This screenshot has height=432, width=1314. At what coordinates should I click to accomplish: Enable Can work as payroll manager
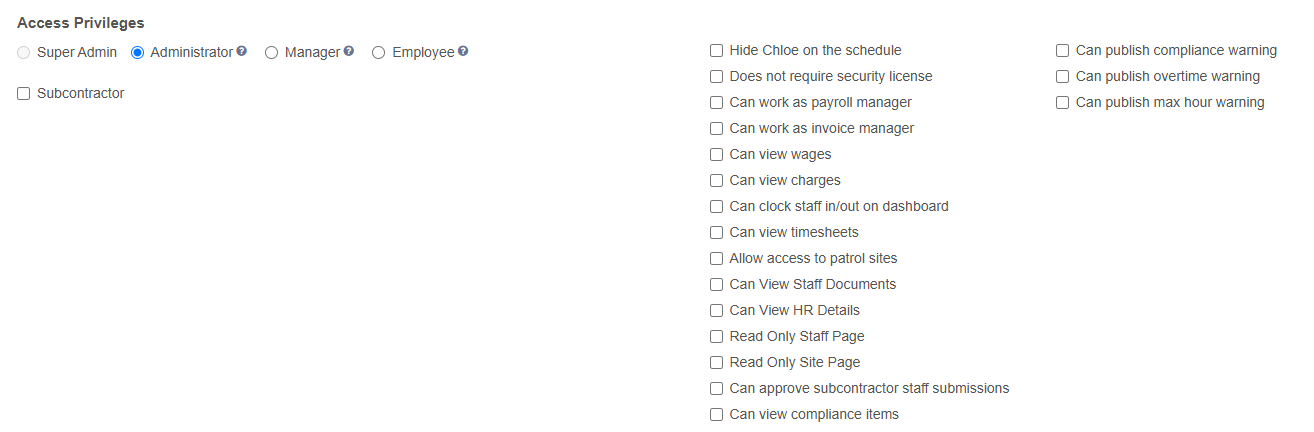point(716,103)
